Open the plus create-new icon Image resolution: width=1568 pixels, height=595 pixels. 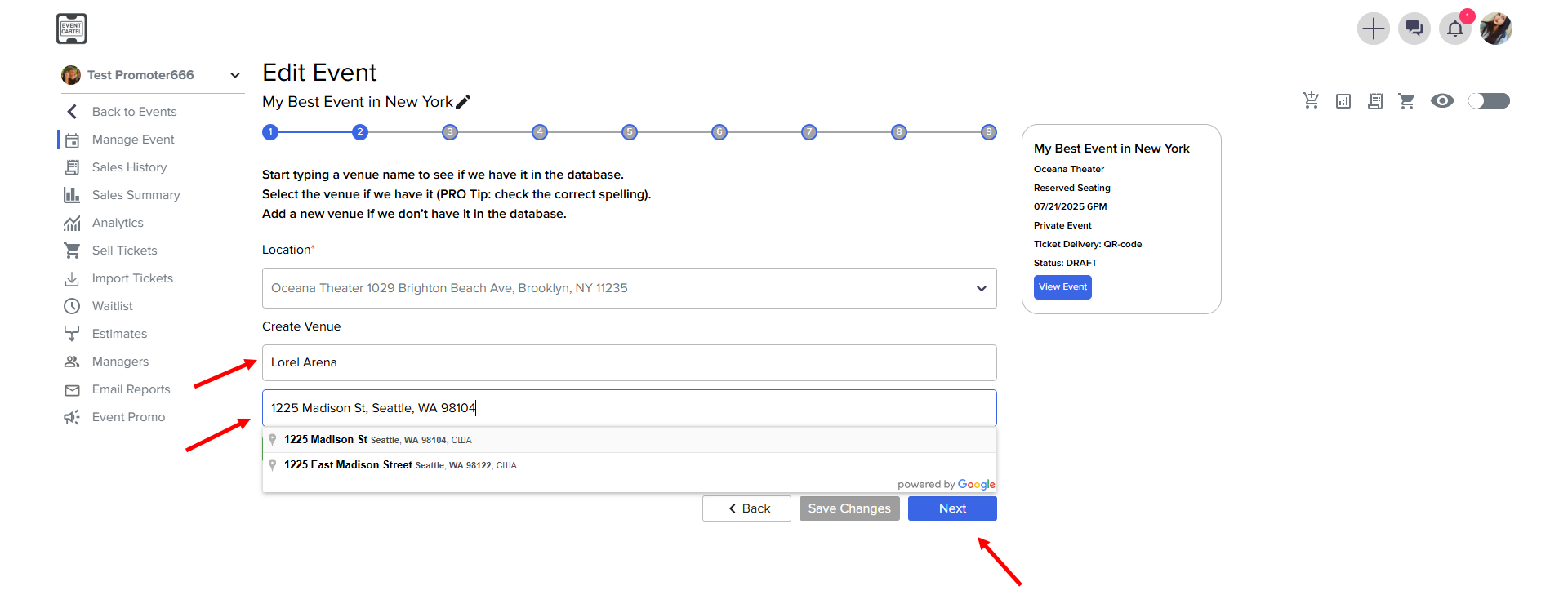point(1374,29)
